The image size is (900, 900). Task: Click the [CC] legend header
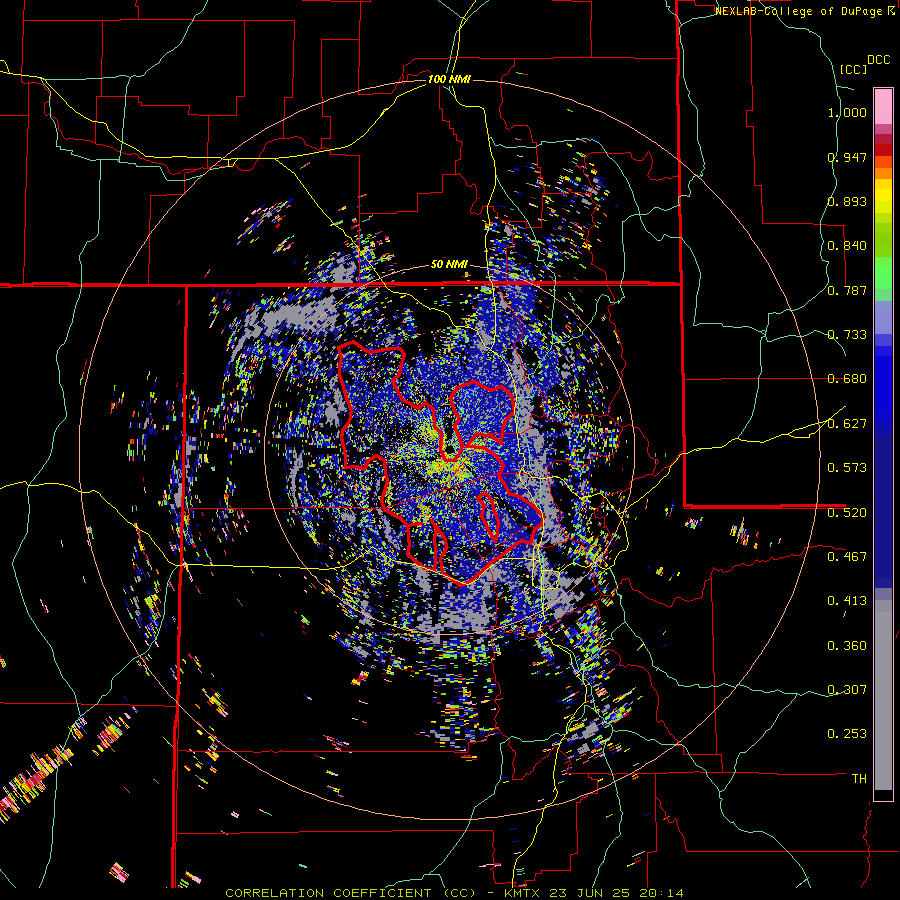pyautogui.click(x=853, y=69)
